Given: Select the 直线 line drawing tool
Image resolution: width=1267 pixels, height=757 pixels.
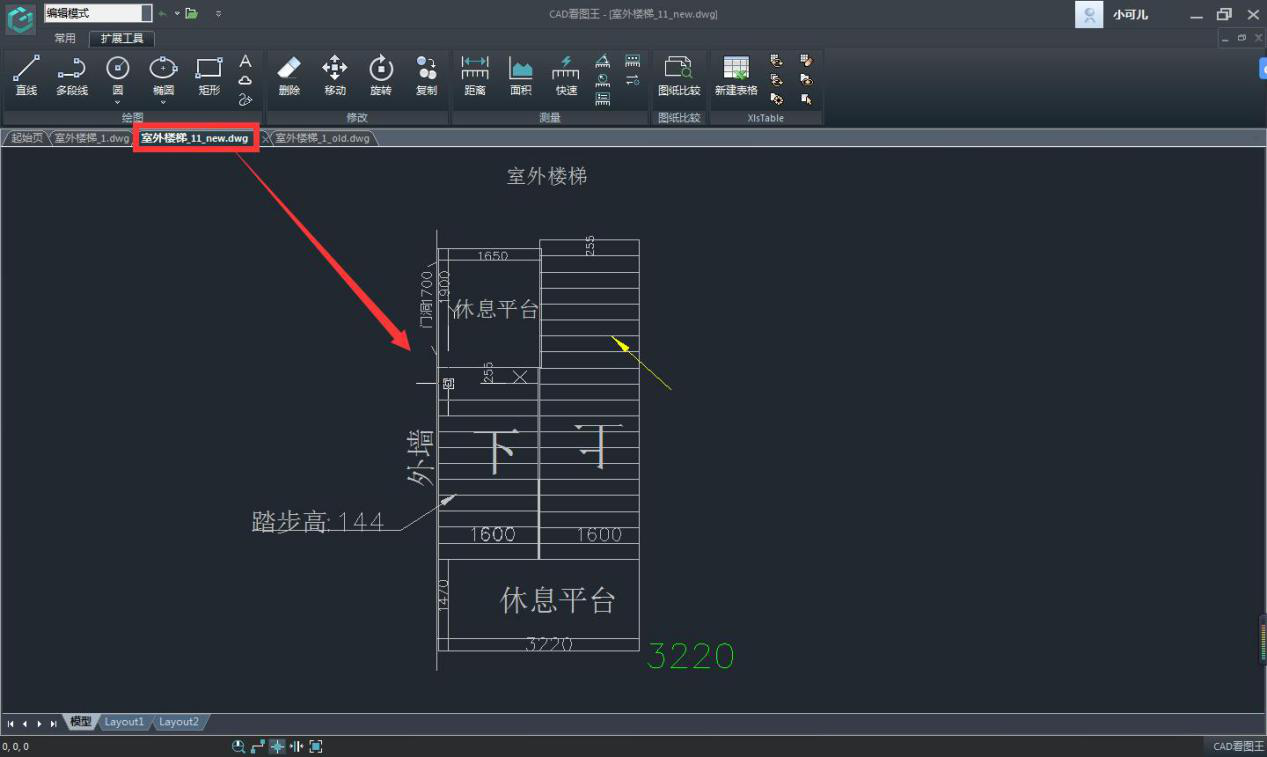Looking at the screenshot, I should click(26, 75).
